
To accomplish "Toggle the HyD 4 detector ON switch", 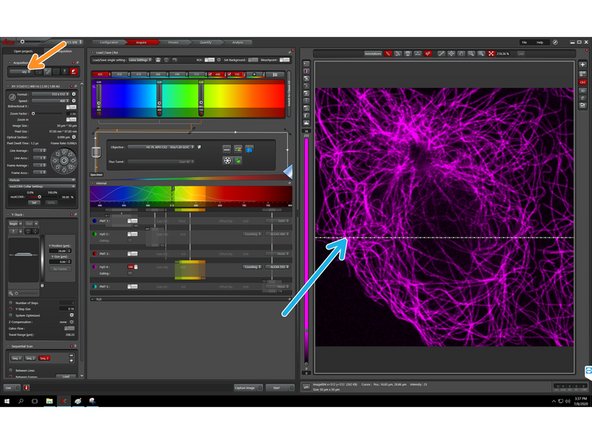I will pos(132,267).
